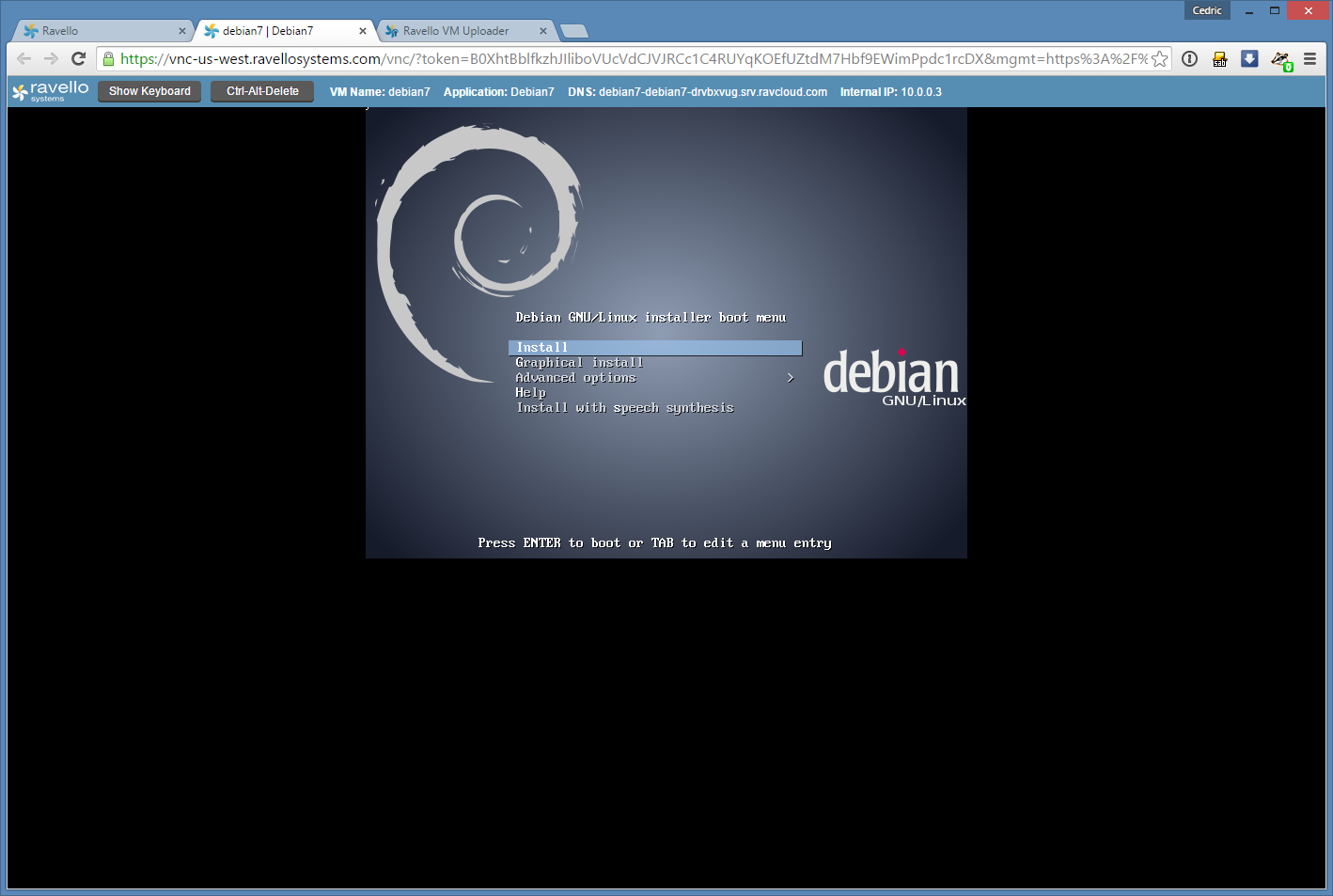The image size is (1333, 896).
Task: Click the green SSL padlock icon
Action: point(109,59)
